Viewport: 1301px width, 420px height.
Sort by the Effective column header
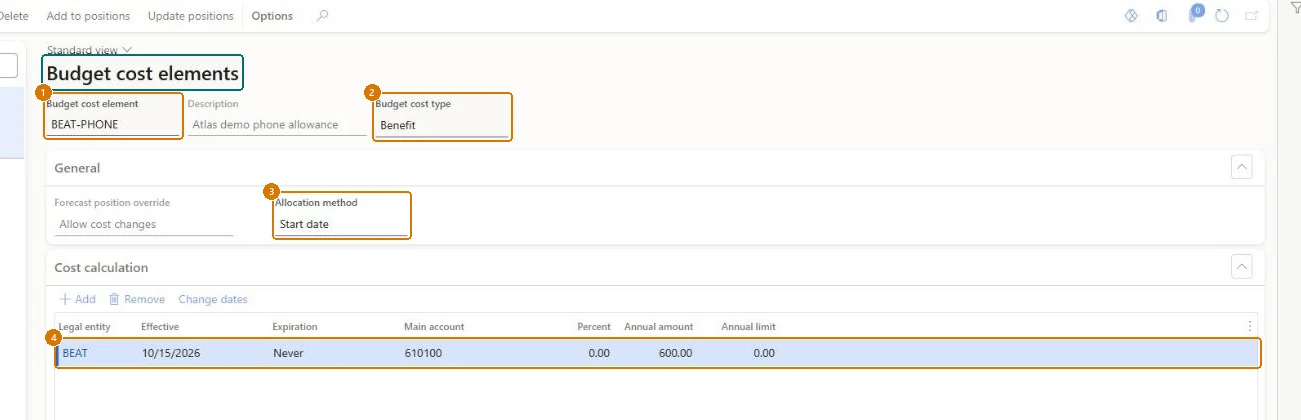pyautogui.click(x=160, y=327)
